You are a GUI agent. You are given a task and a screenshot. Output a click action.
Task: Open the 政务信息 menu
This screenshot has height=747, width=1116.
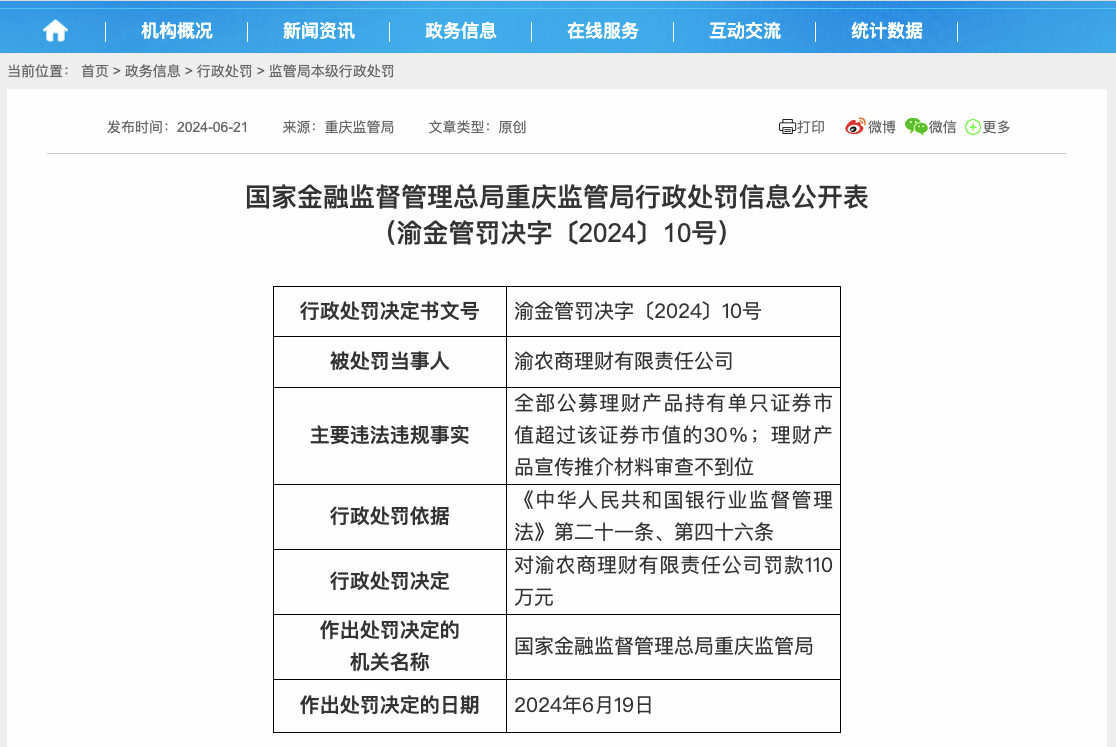(x=460, y=31)
